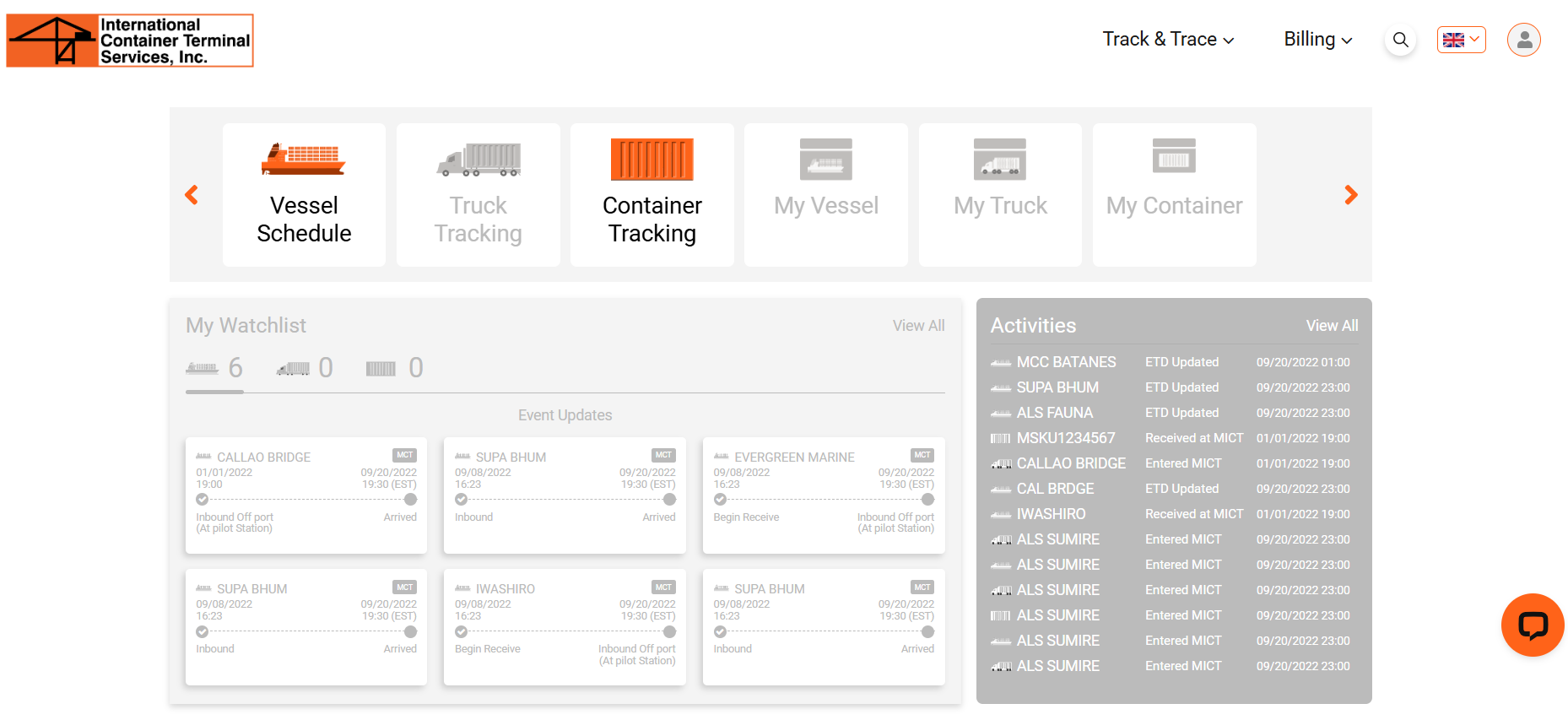Viewport: 1568px width, 720px height.
Task: Click the Vessel Schedule ship icon
Action: (x=304, y=159)
